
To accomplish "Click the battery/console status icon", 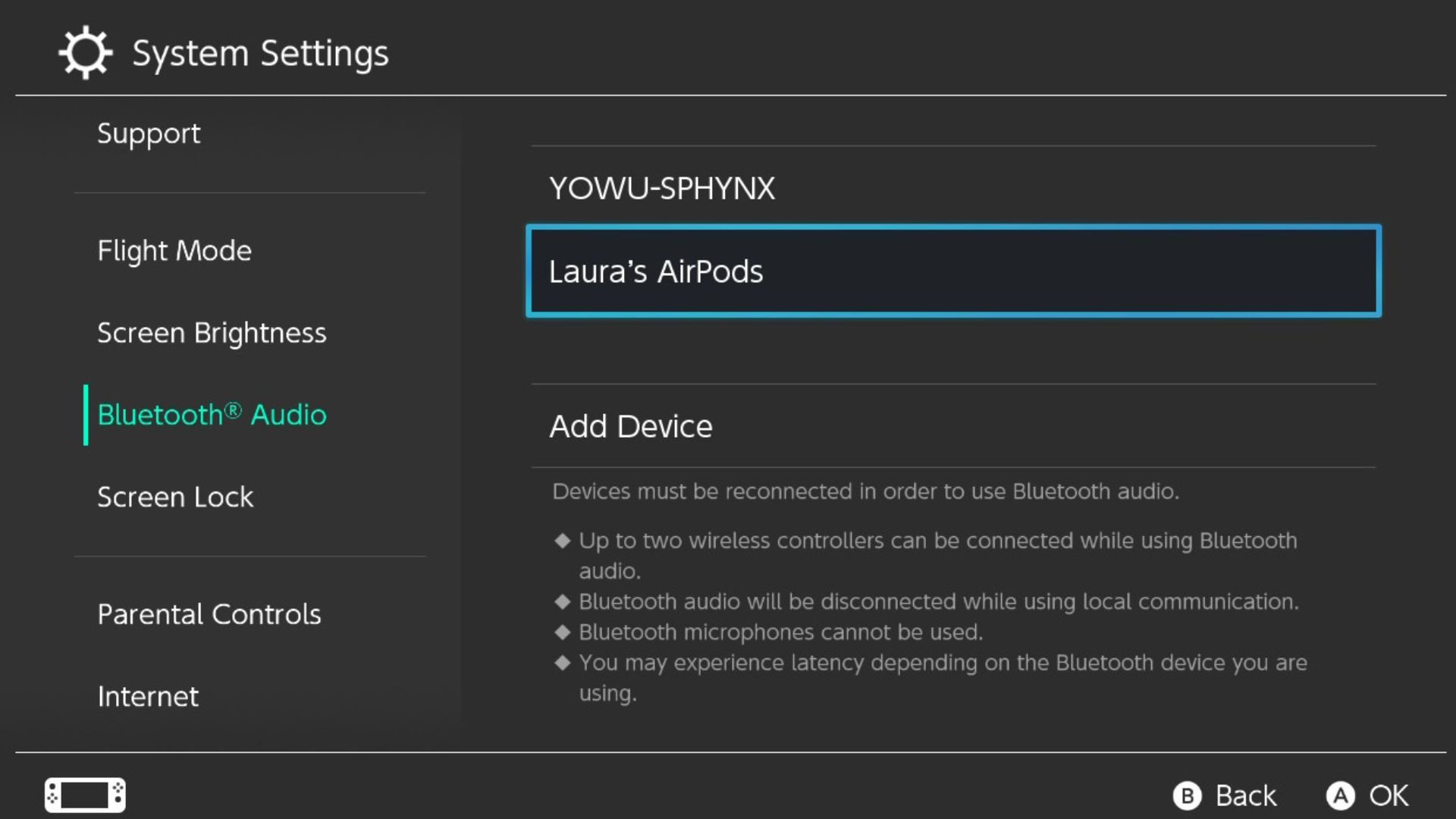I will tap(84, 795).
